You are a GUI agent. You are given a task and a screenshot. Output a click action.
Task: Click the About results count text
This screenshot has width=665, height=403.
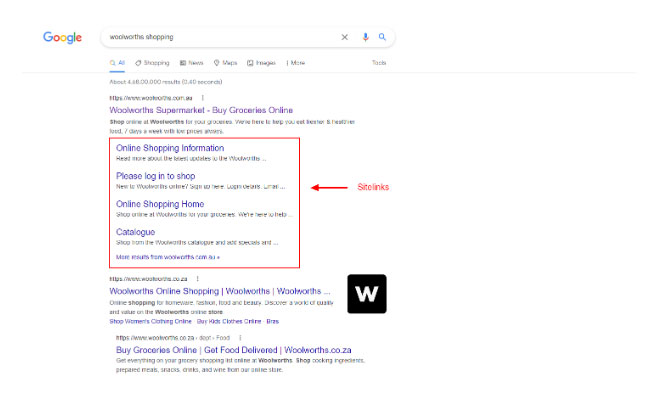166,82
